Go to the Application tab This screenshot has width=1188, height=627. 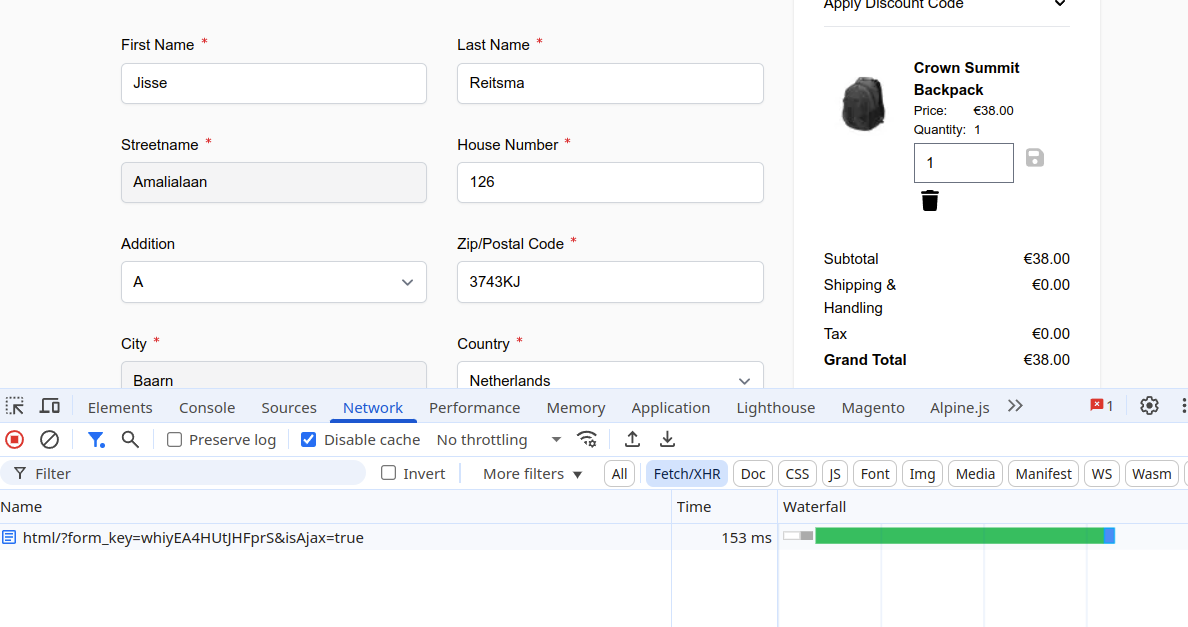671,407
